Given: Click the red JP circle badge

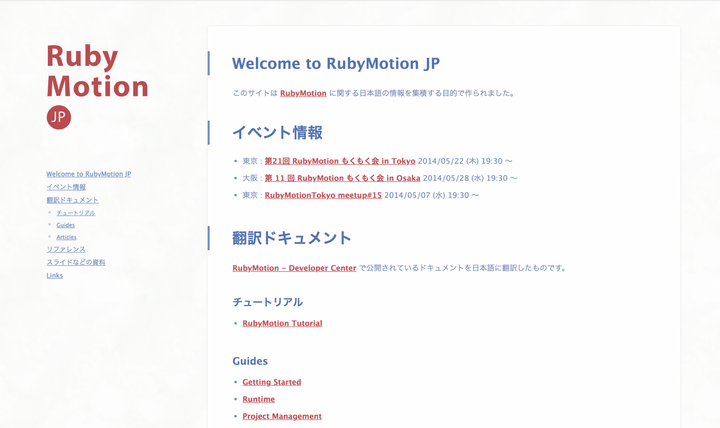Looking at the screenshot, I should (x=59, y=117).
